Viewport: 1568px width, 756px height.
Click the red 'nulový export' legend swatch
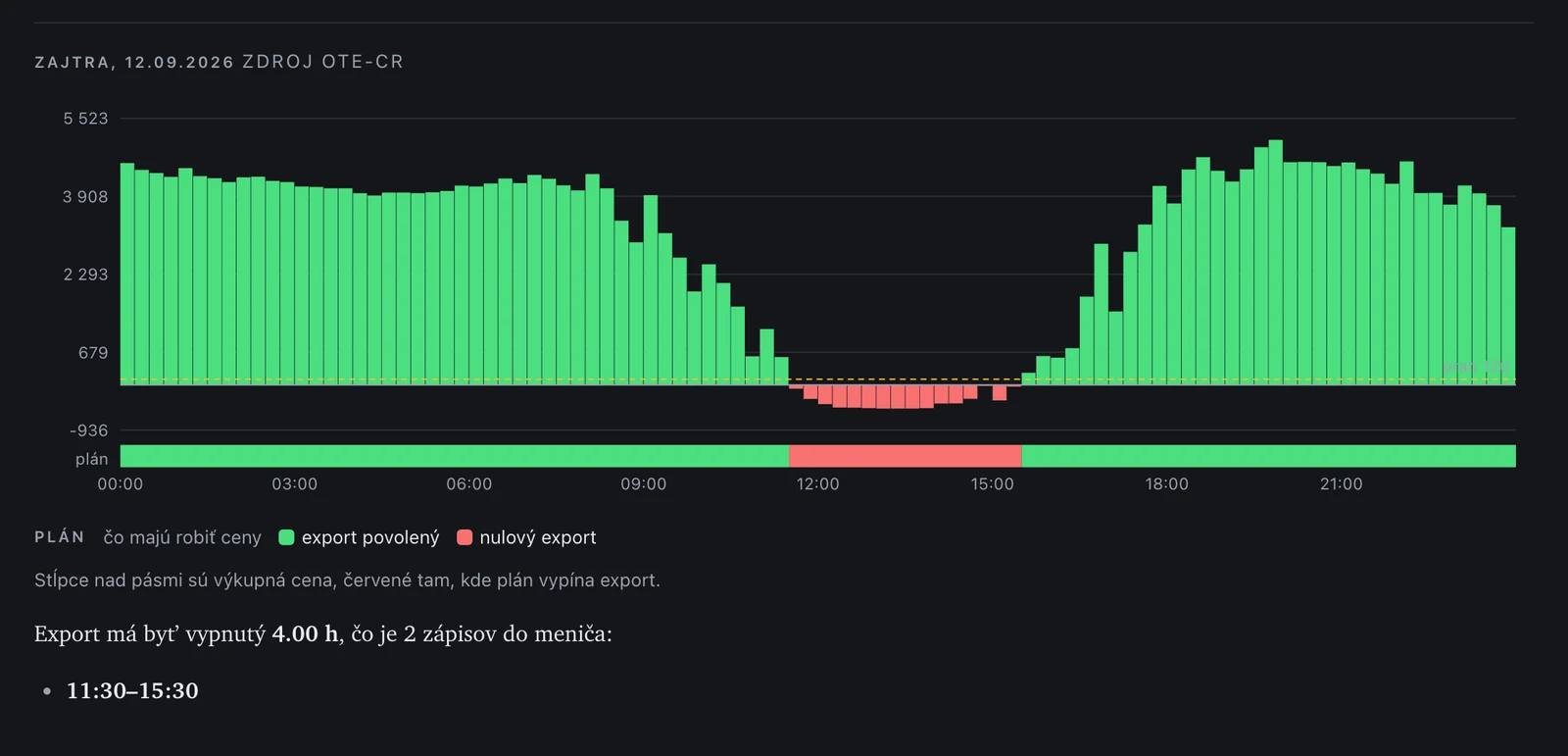point(465,537)
